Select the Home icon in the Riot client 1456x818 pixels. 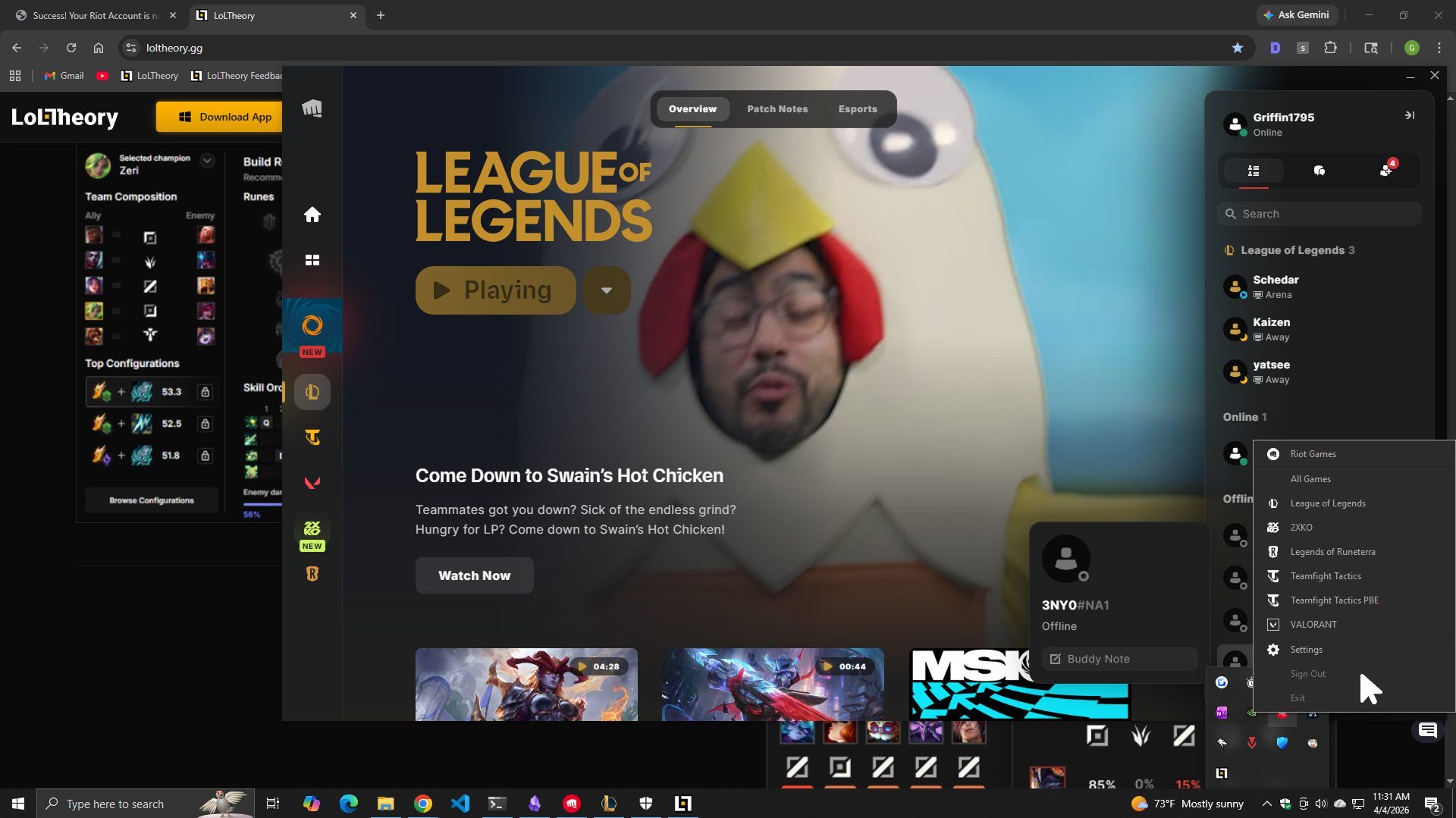[x=312, y=215]
